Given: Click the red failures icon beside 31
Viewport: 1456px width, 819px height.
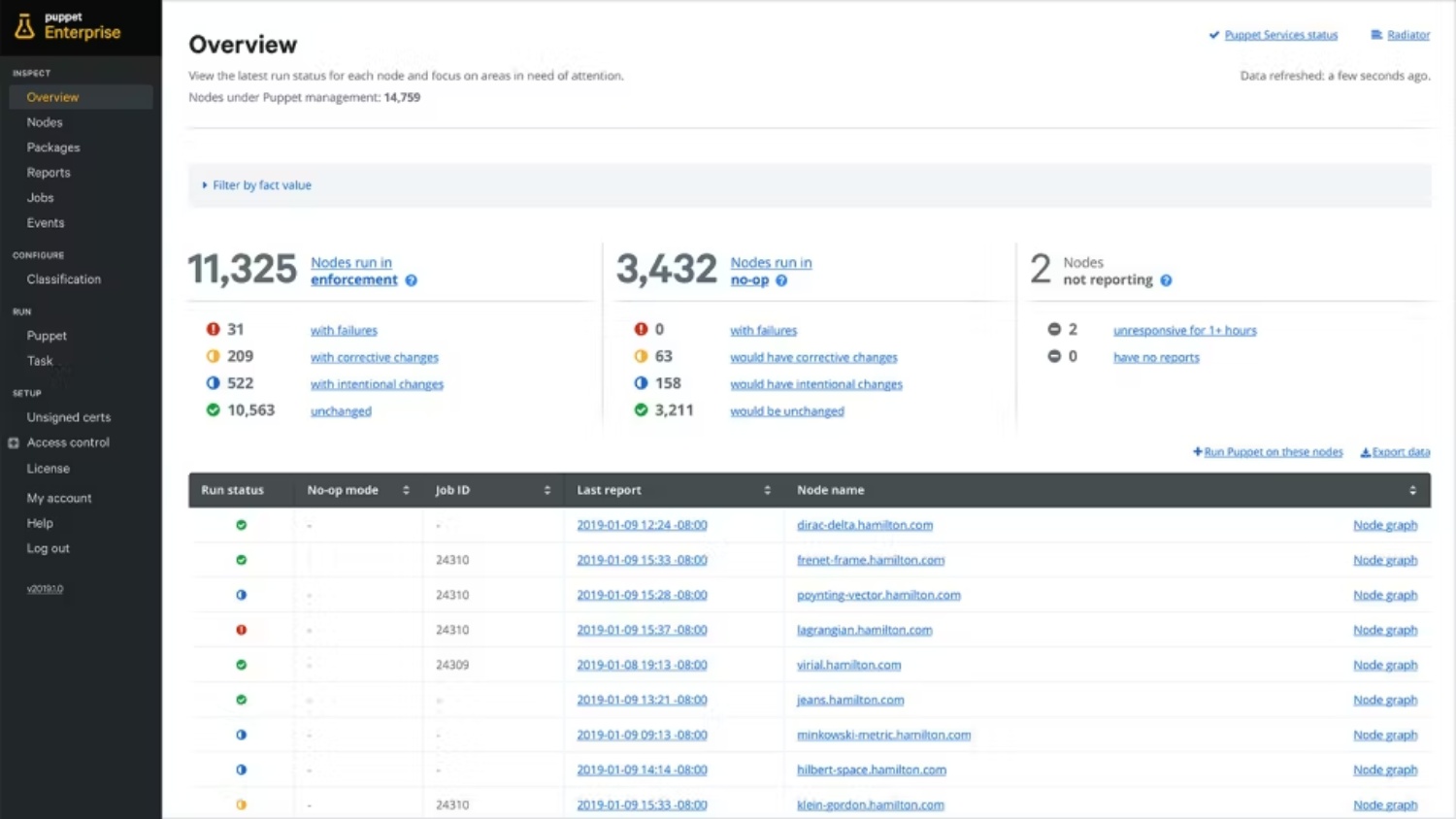Looking at the screenshot, I should pyautogui.click(x=213, y=329).
